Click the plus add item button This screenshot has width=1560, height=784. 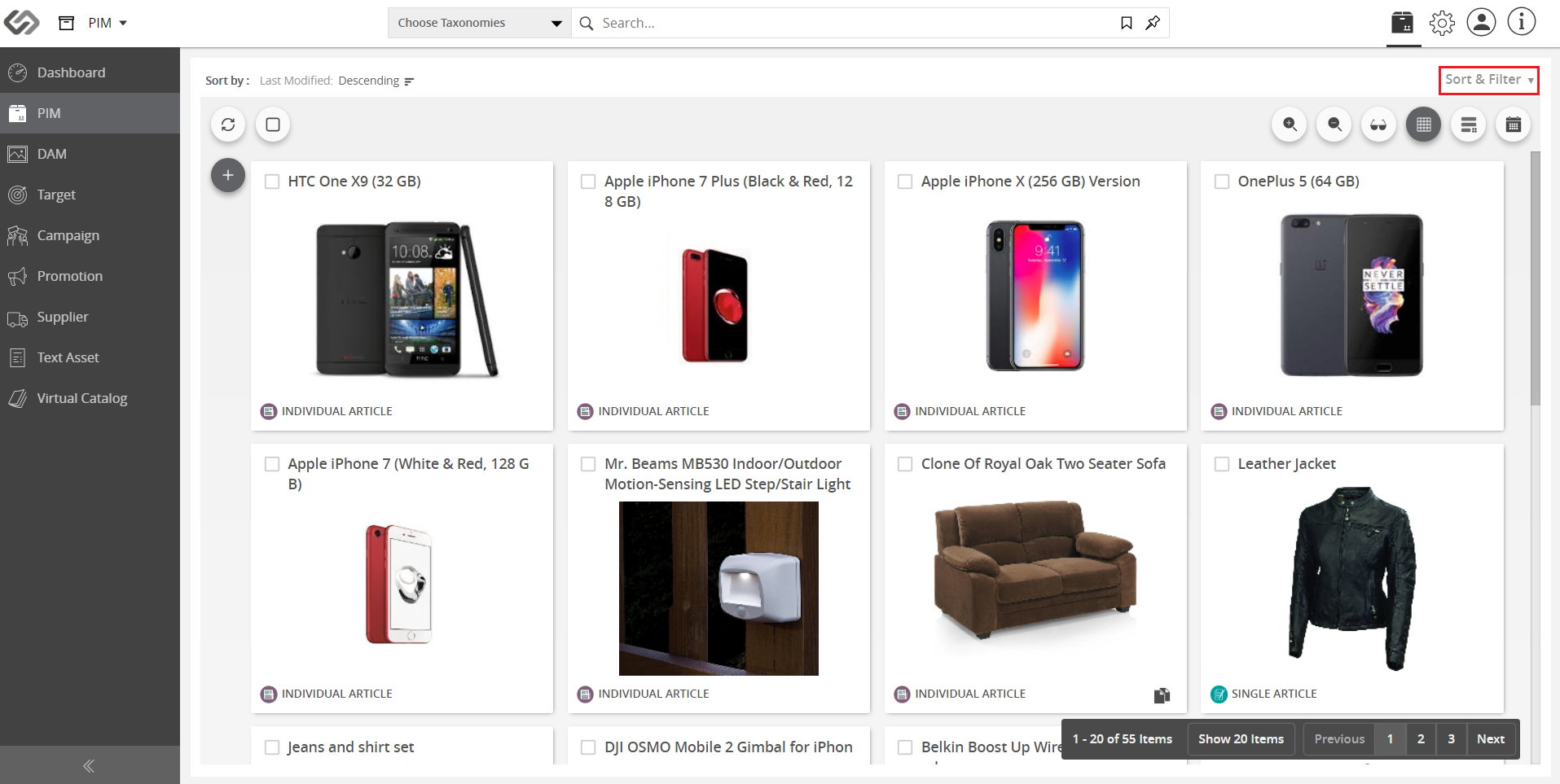coord(228,175)
